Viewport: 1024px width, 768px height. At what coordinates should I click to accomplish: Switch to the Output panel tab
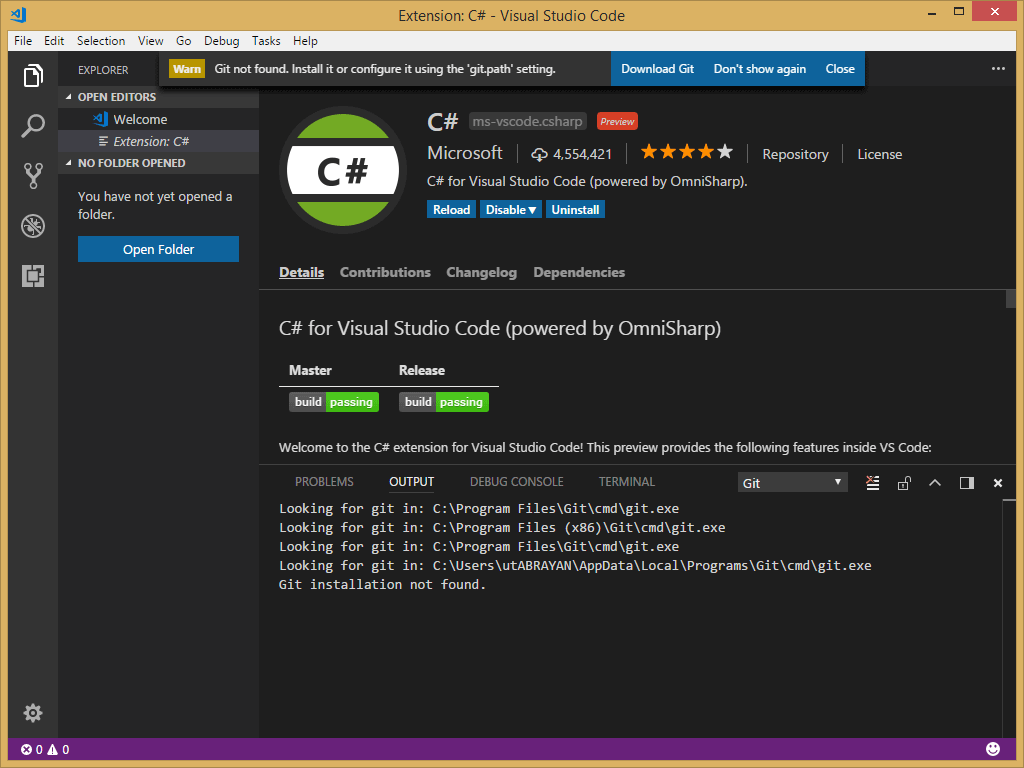(x=411, y=482)
